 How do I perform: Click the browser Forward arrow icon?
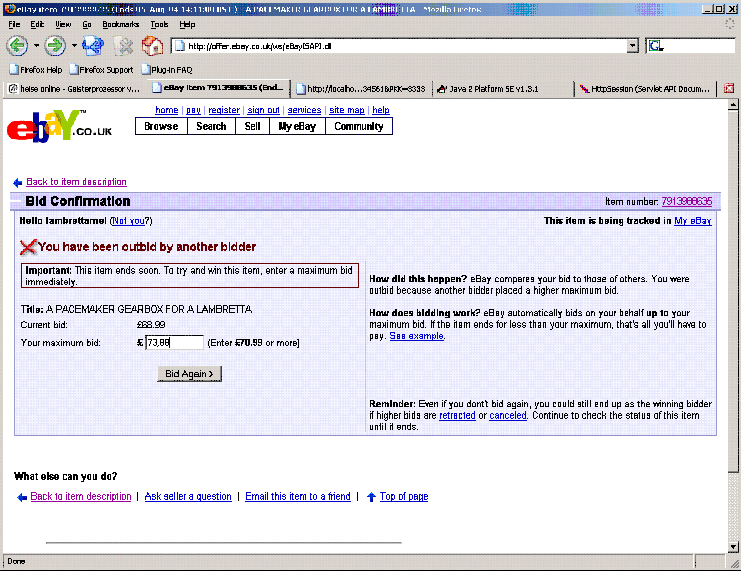coord(55,46)
